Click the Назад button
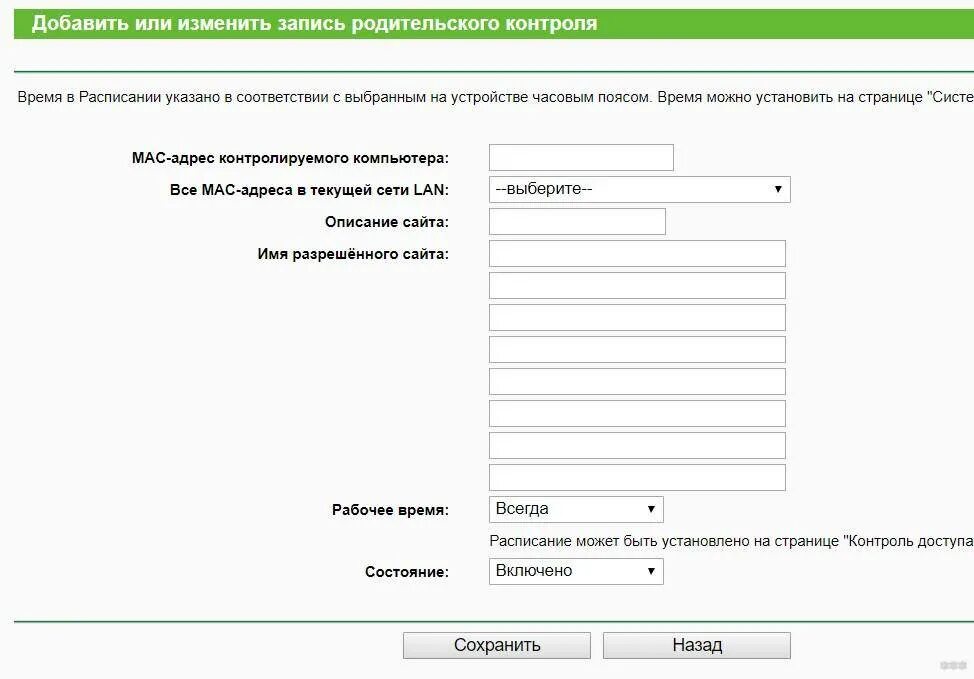Image resolution: width=974 pixels, height=679 pixels. click(697, 645)
